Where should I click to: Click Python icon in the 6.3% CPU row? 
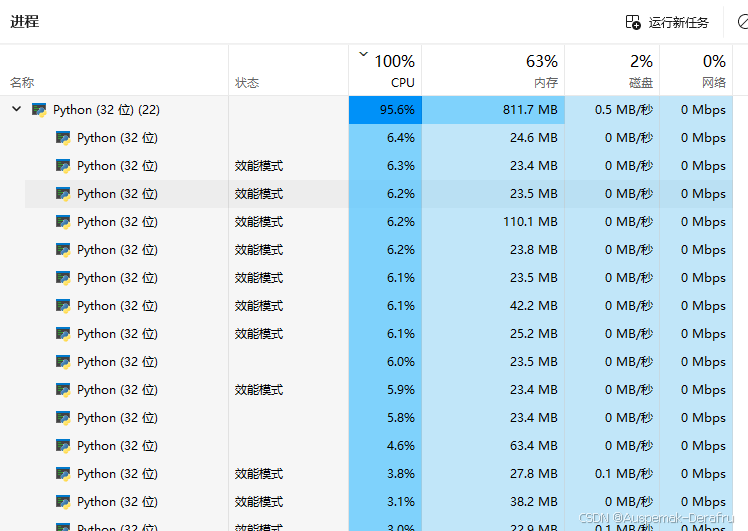tap(63, 166)
